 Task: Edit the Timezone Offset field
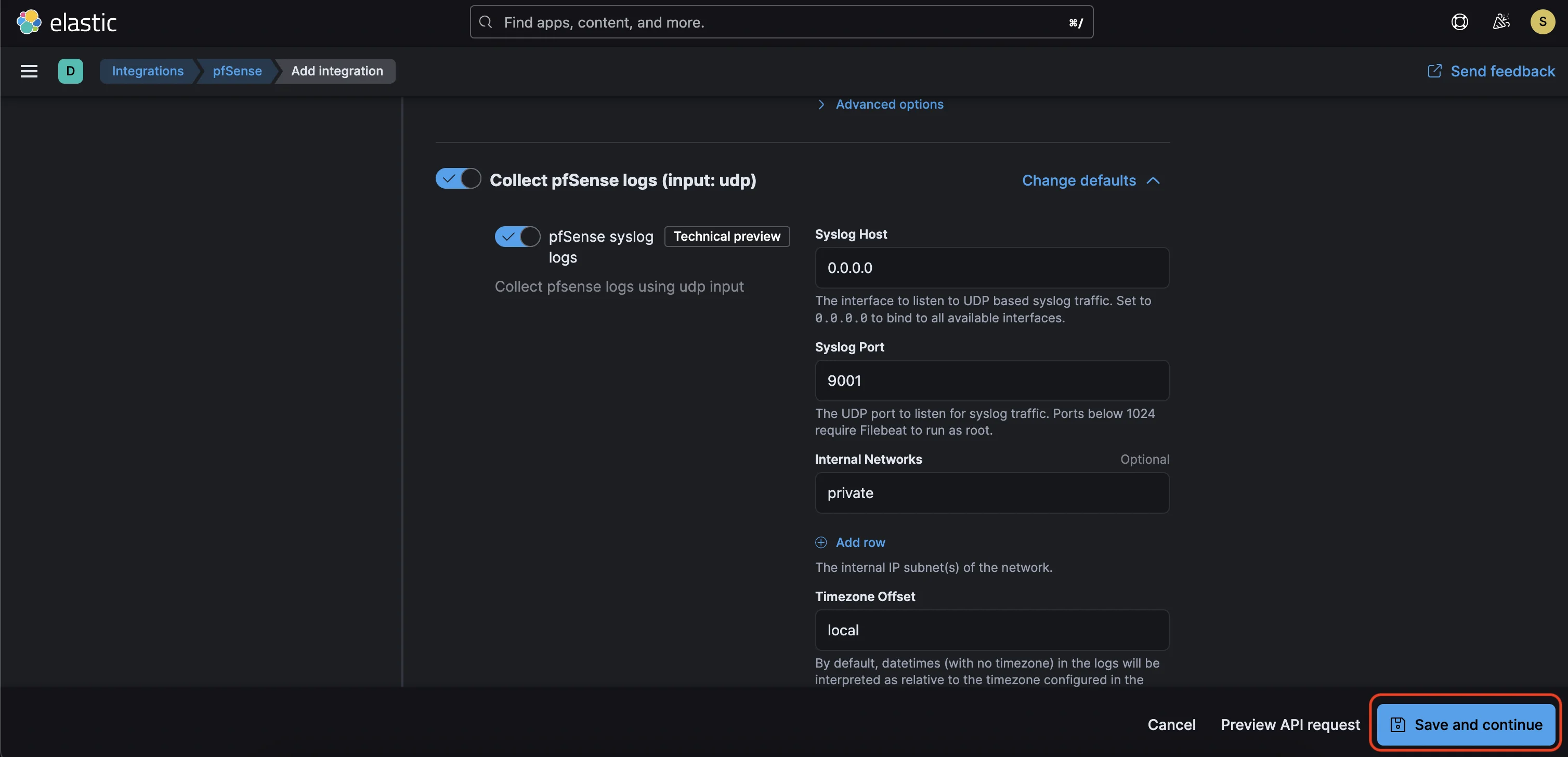[991, 630]
